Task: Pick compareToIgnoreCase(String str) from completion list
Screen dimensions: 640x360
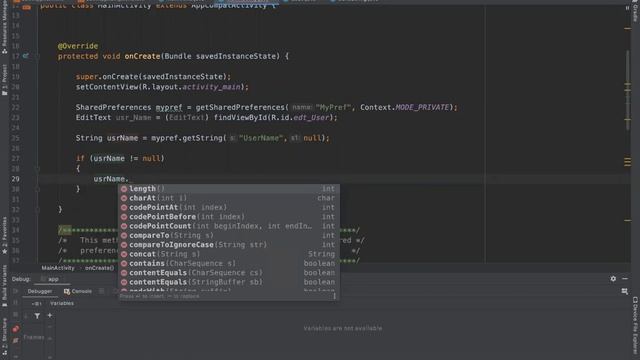Action: pyautogui.click(x=229, y=245)
